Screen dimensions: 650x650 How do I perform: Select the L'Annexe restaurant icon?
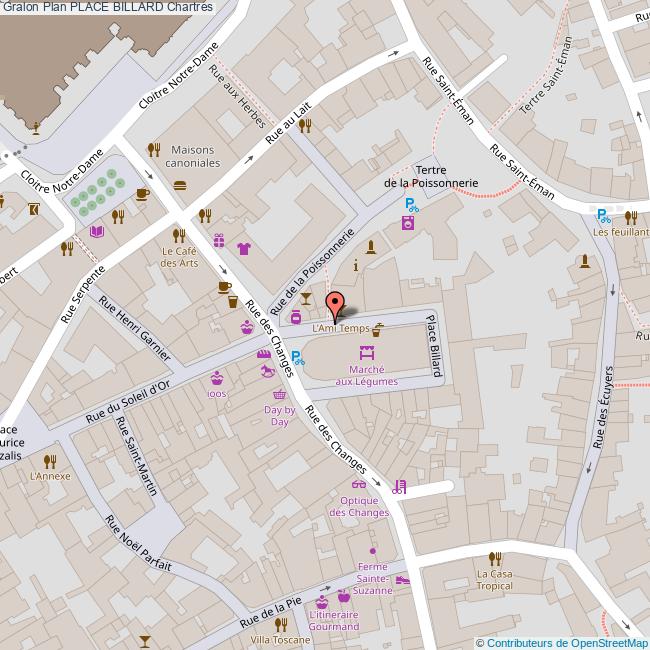click(x=50, y=460)
